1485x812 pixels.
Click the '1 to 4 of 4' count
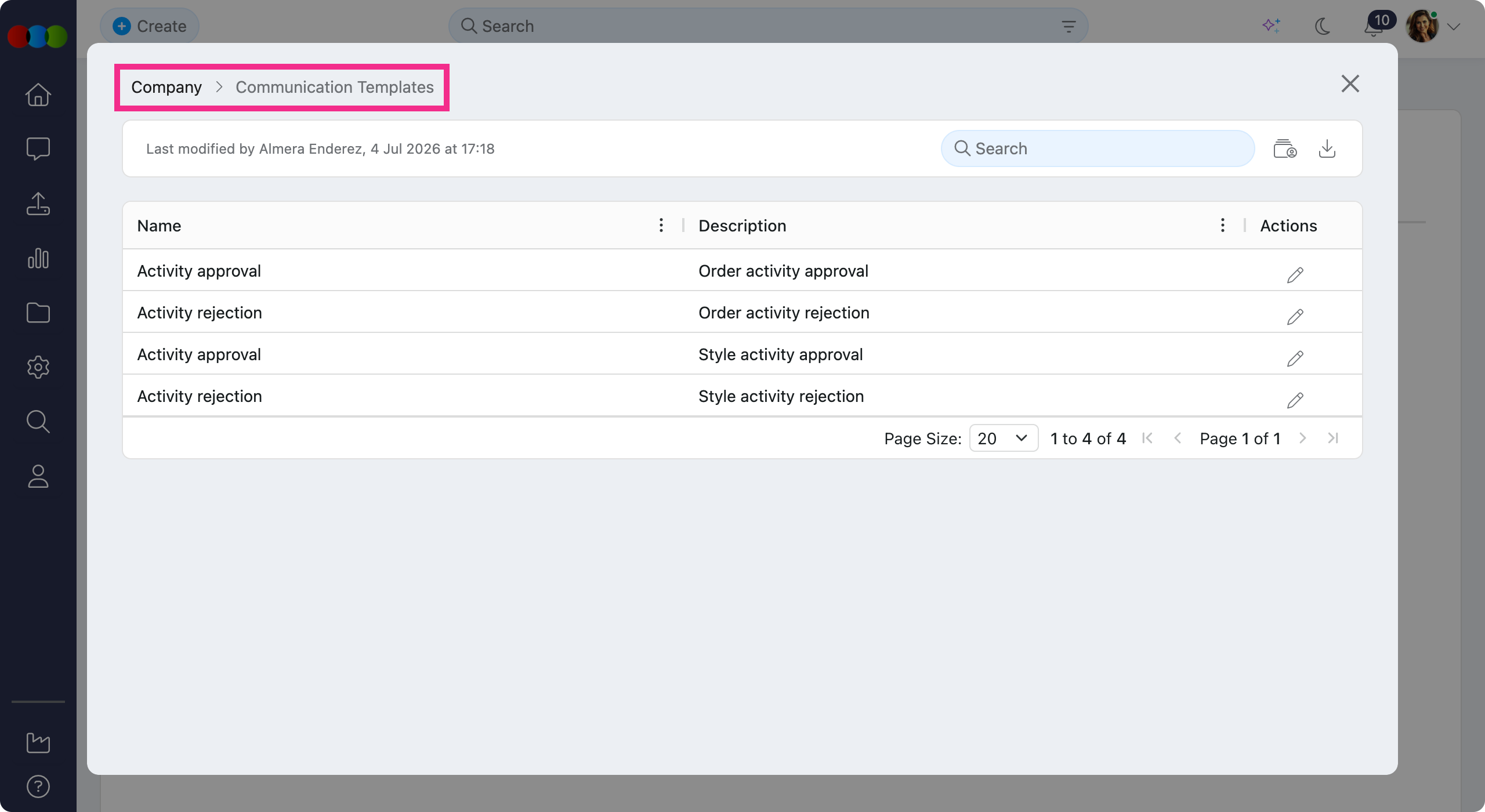[1088, 438]
